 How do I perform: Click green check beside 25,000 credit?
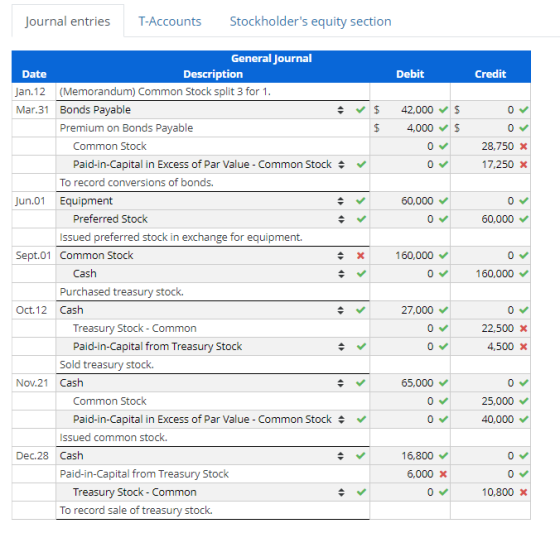click(x=524, y=401)
